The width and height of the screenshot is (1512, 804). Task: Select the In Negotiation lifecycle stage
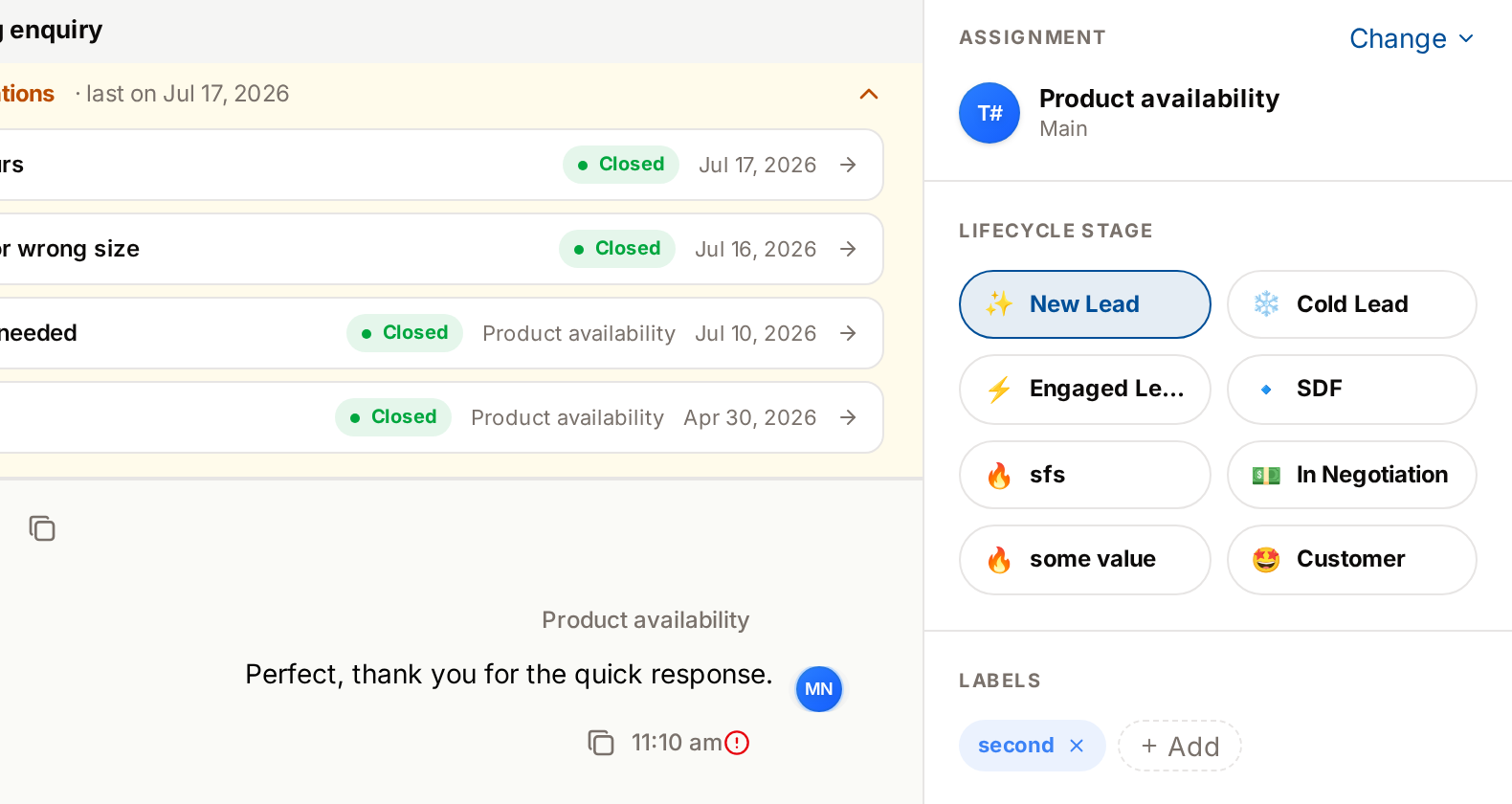point(1352,475)
